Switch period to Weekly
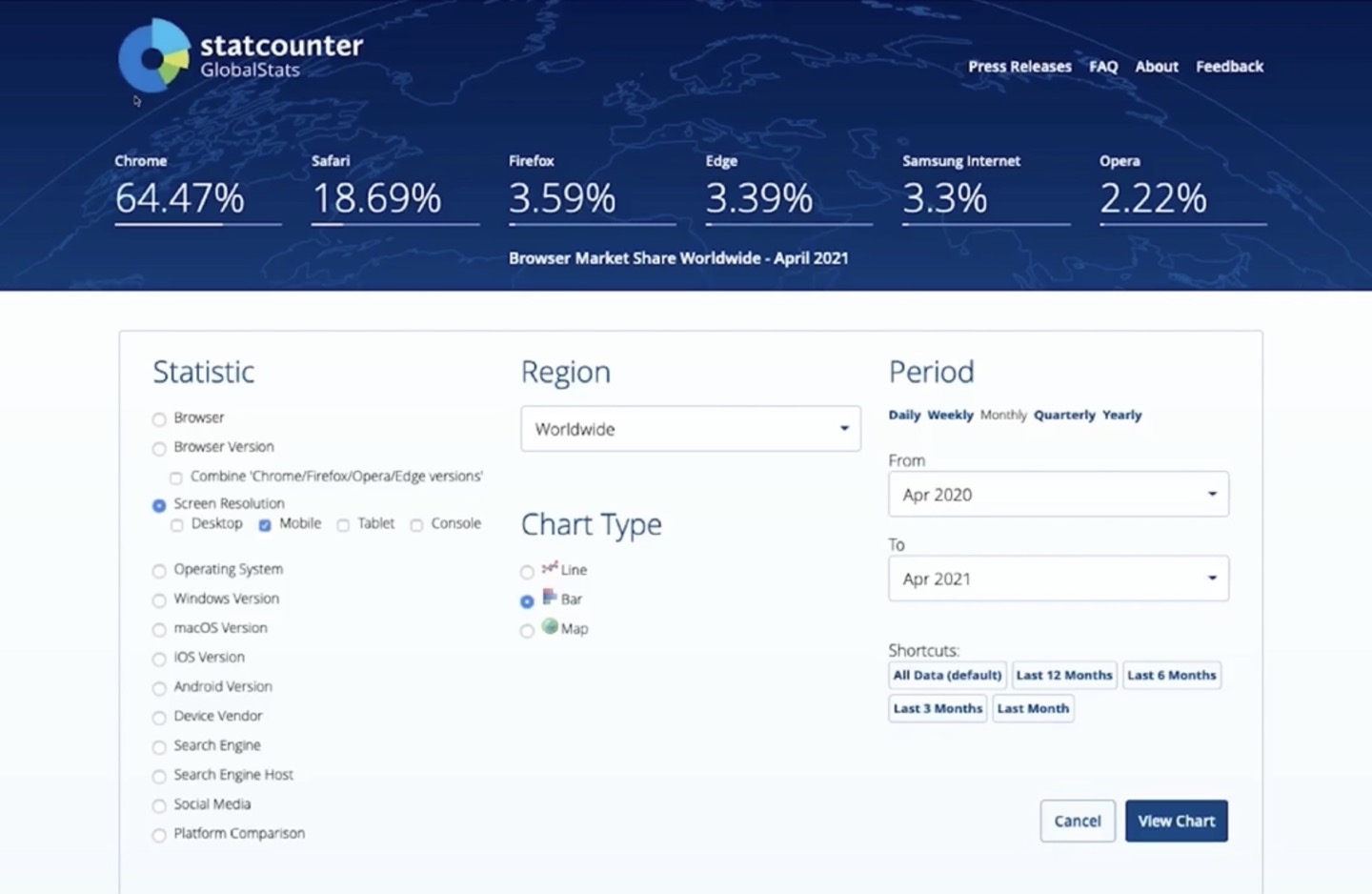This screenshot has height=894, width=1372. pyautogui.click(x=950, y=415)
